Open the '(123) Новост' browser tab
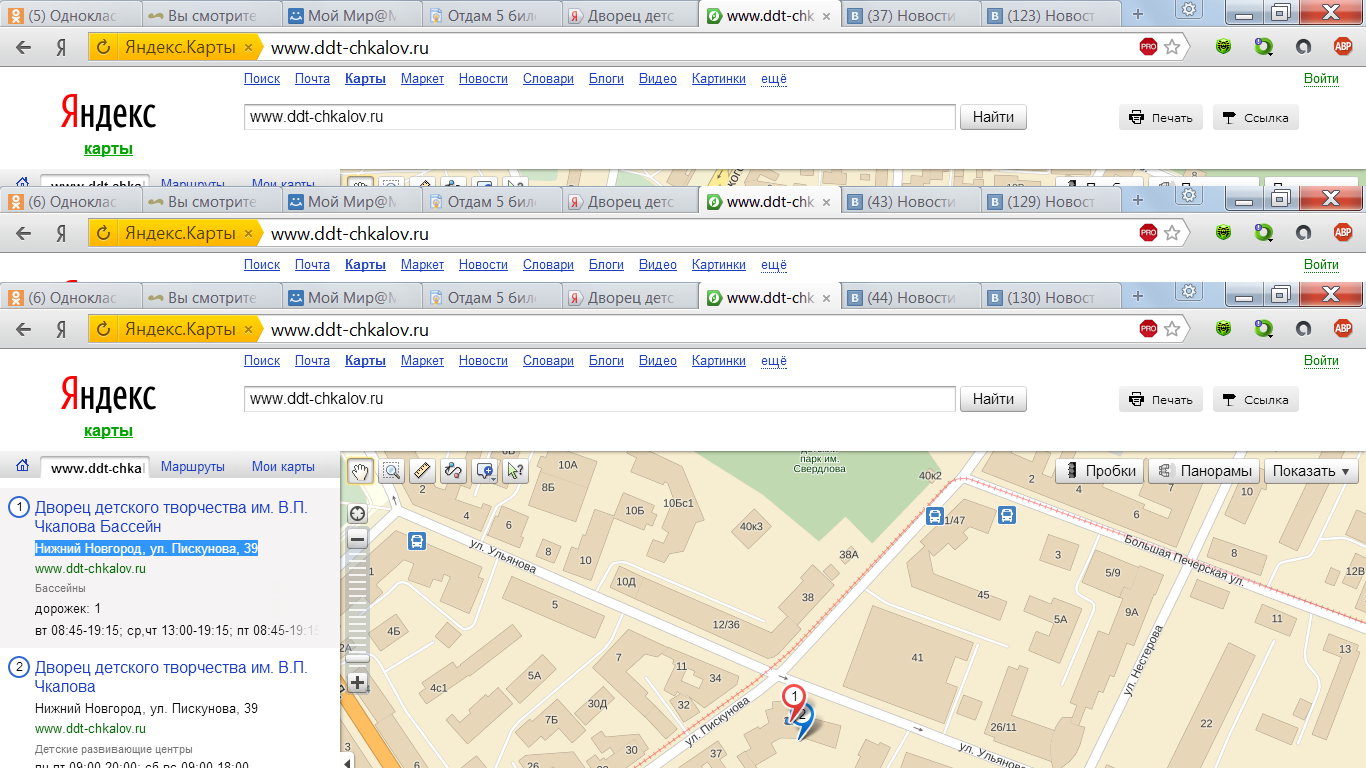Screen dimensions: 1366x768 pyautogui.click(x=1052, y=16)
